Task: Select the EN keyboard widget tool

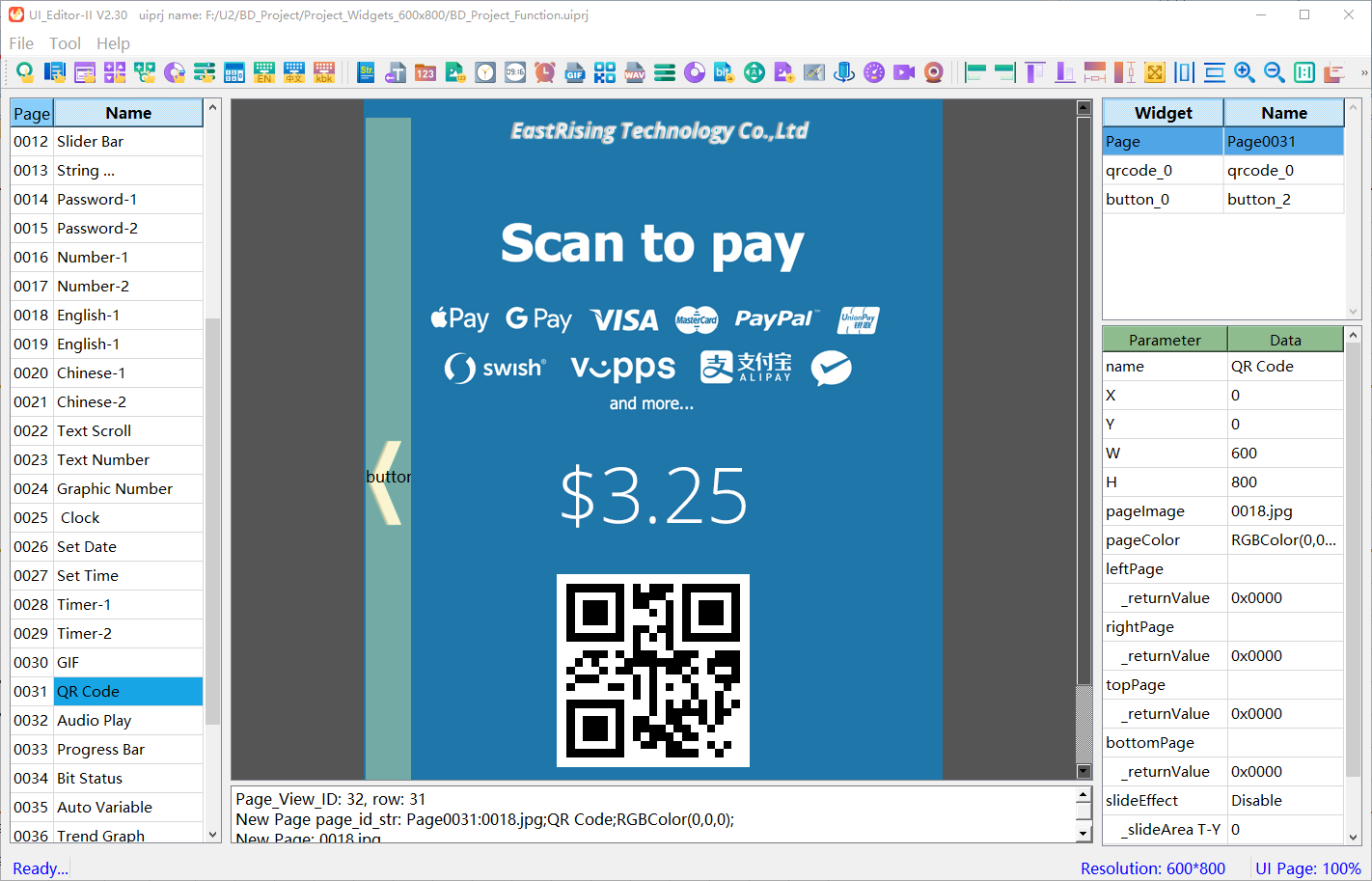Action: (264, 72)
